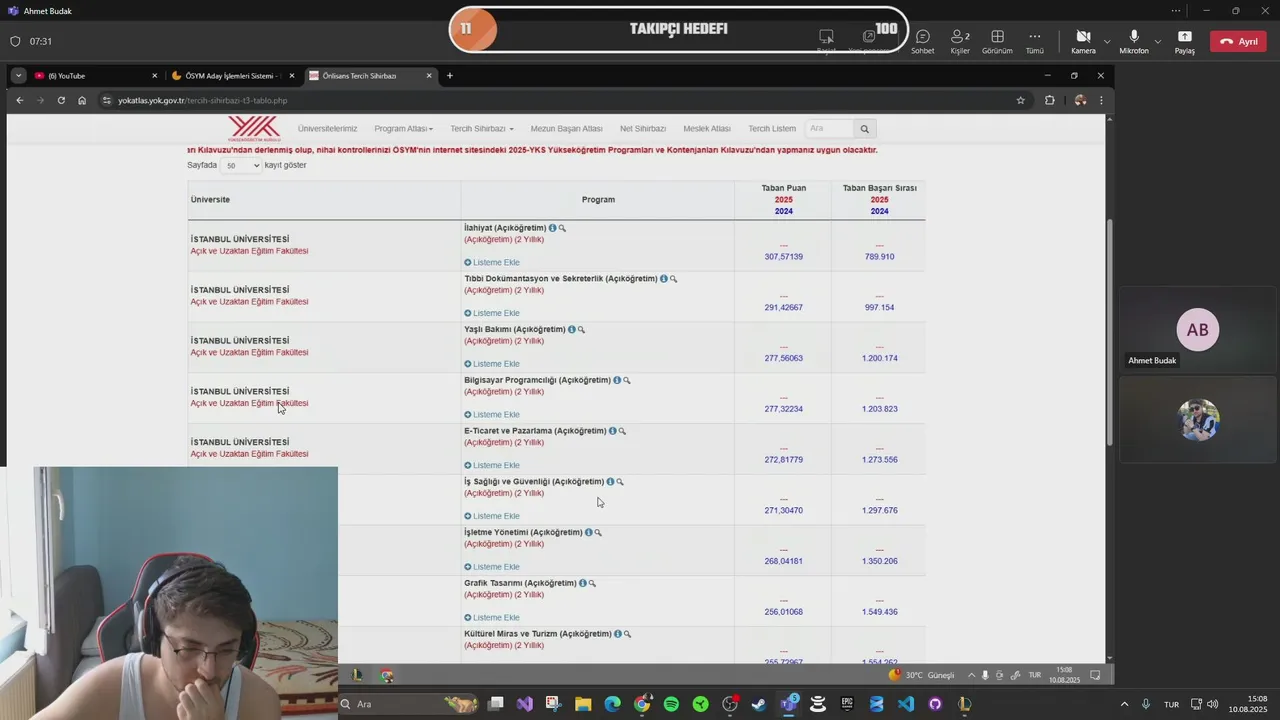1280x720 pixels.
Task: Open magnifier icon next to Bilgisayar Programcılığı
Action: pos(627,380)
